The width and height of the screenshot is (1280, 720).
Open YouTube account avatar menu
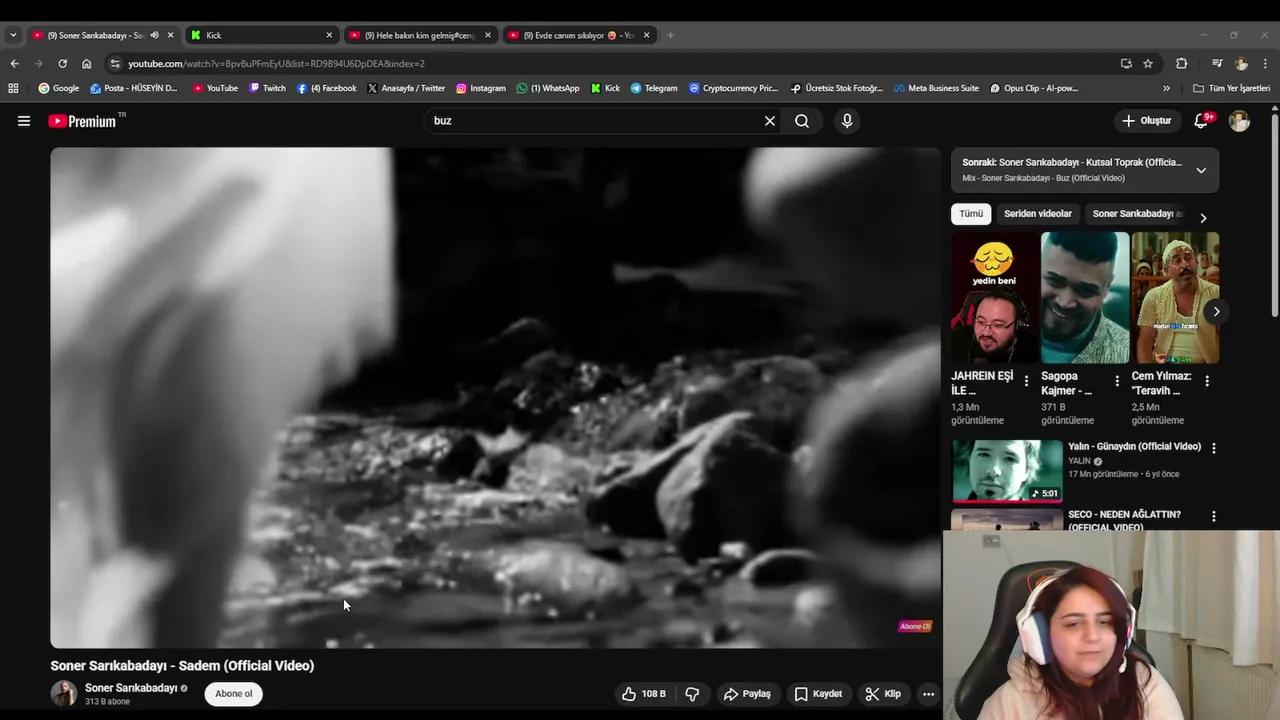[x=1239, y=121]
